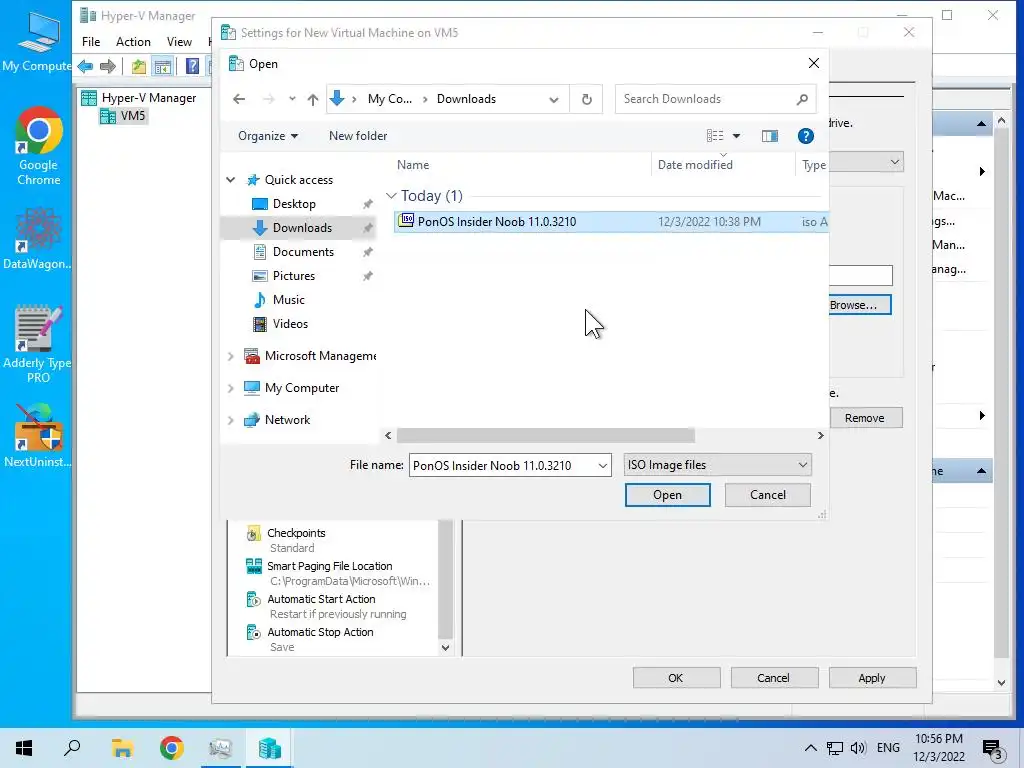Click the Browse... button

[x=859, y=305]
